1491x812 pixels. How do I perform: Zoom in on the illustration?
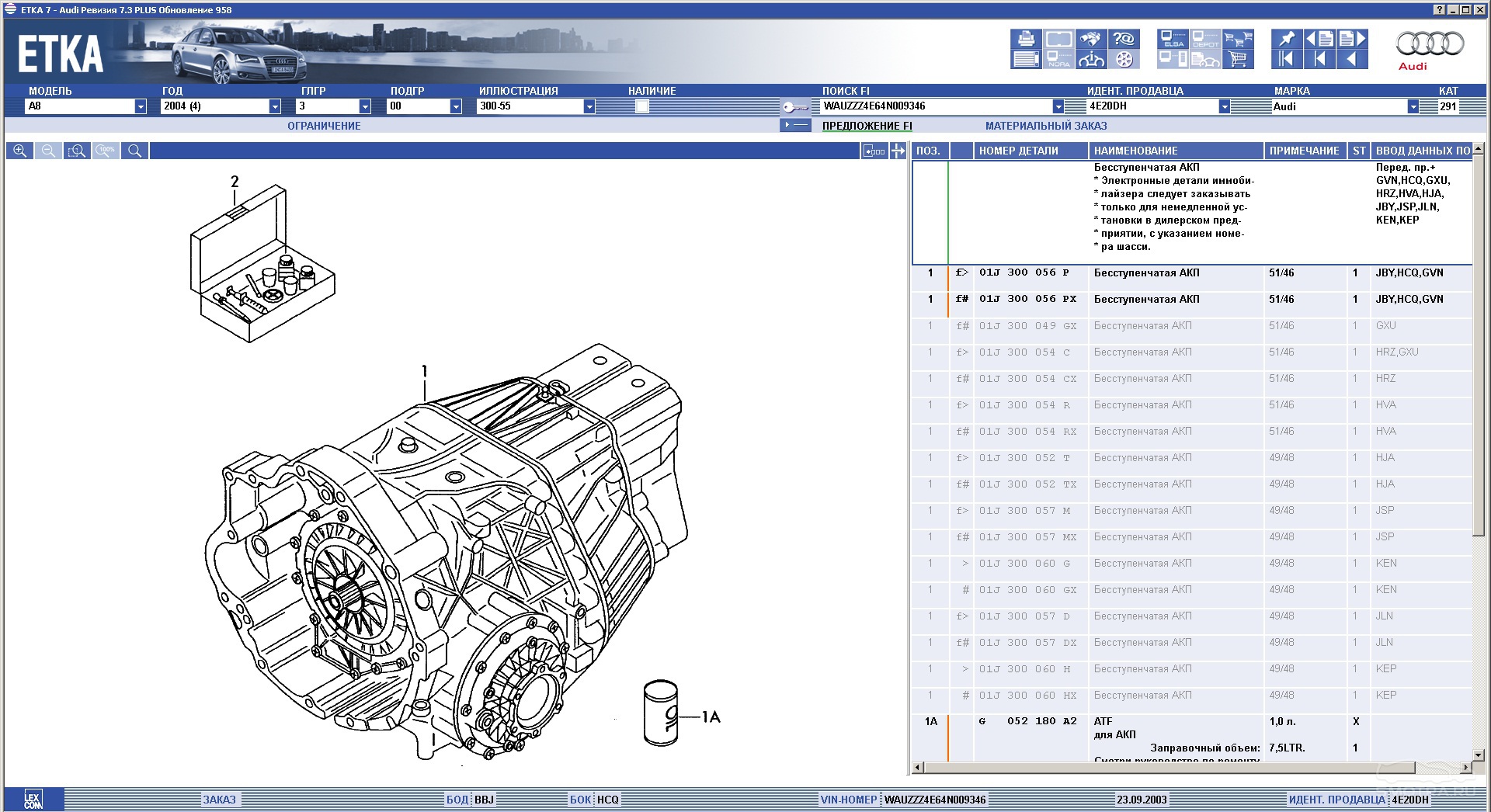coord(19,151)
